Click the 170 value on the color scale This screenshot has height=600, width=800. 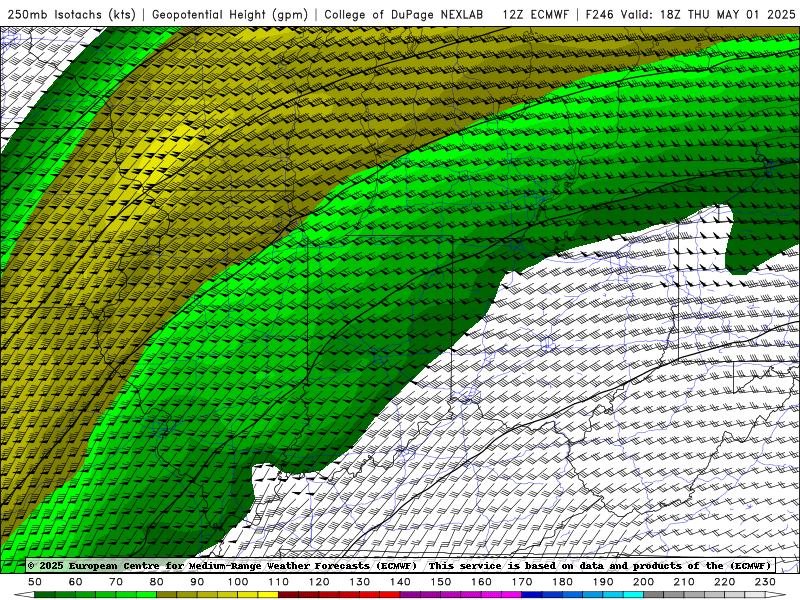[x=522, y=582]
